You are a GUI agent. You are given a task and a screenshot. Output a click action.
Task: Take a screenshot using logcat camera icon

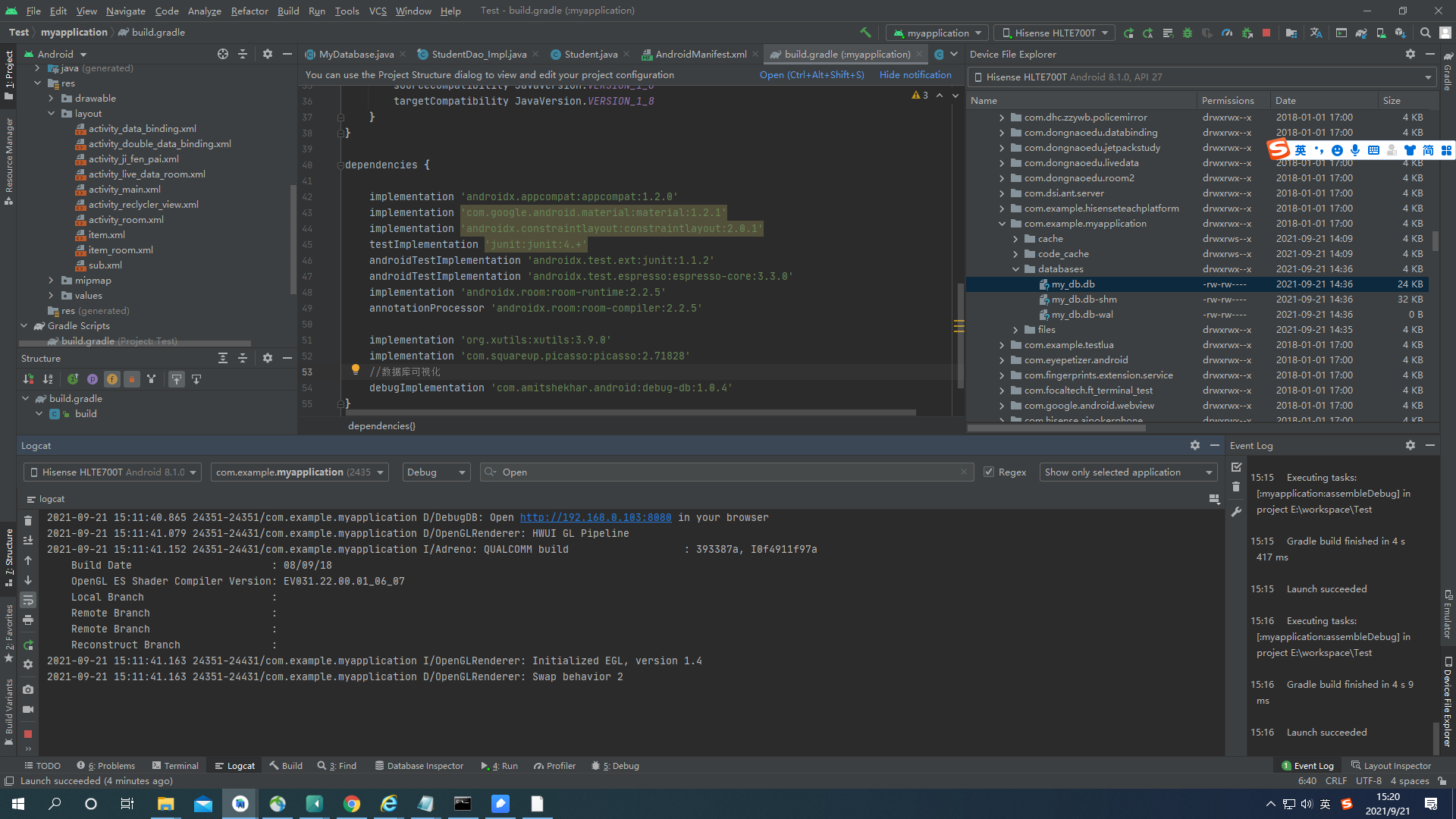[28, 689]
